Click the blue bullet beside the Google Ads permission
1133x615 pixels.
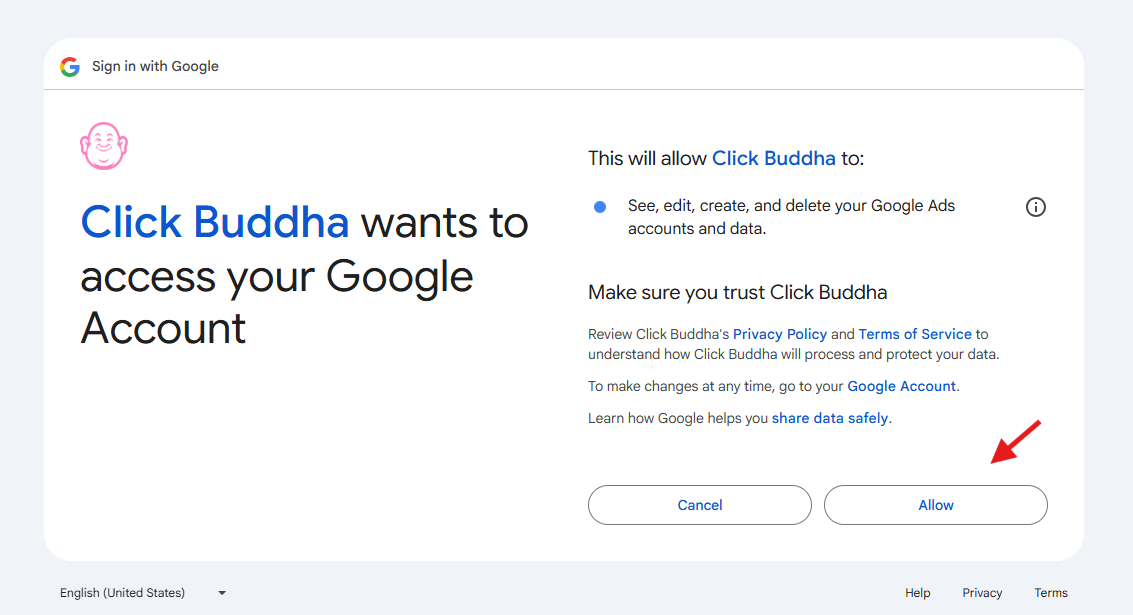600,207
